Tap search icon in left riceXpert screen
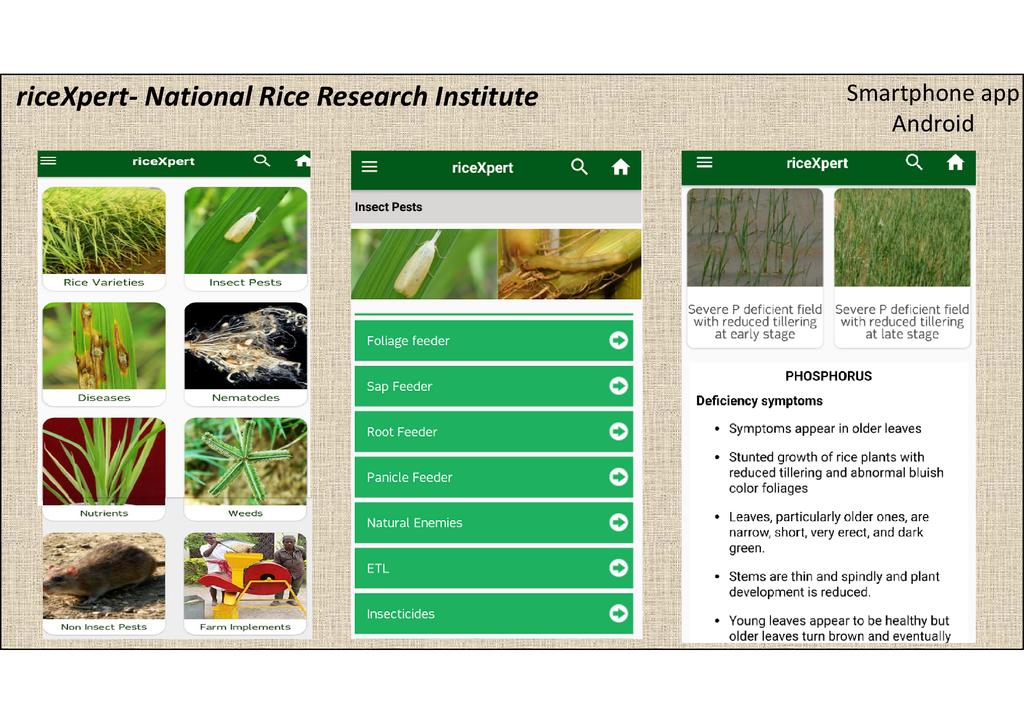Viewport: 1024px width, 724px height. 262,161
